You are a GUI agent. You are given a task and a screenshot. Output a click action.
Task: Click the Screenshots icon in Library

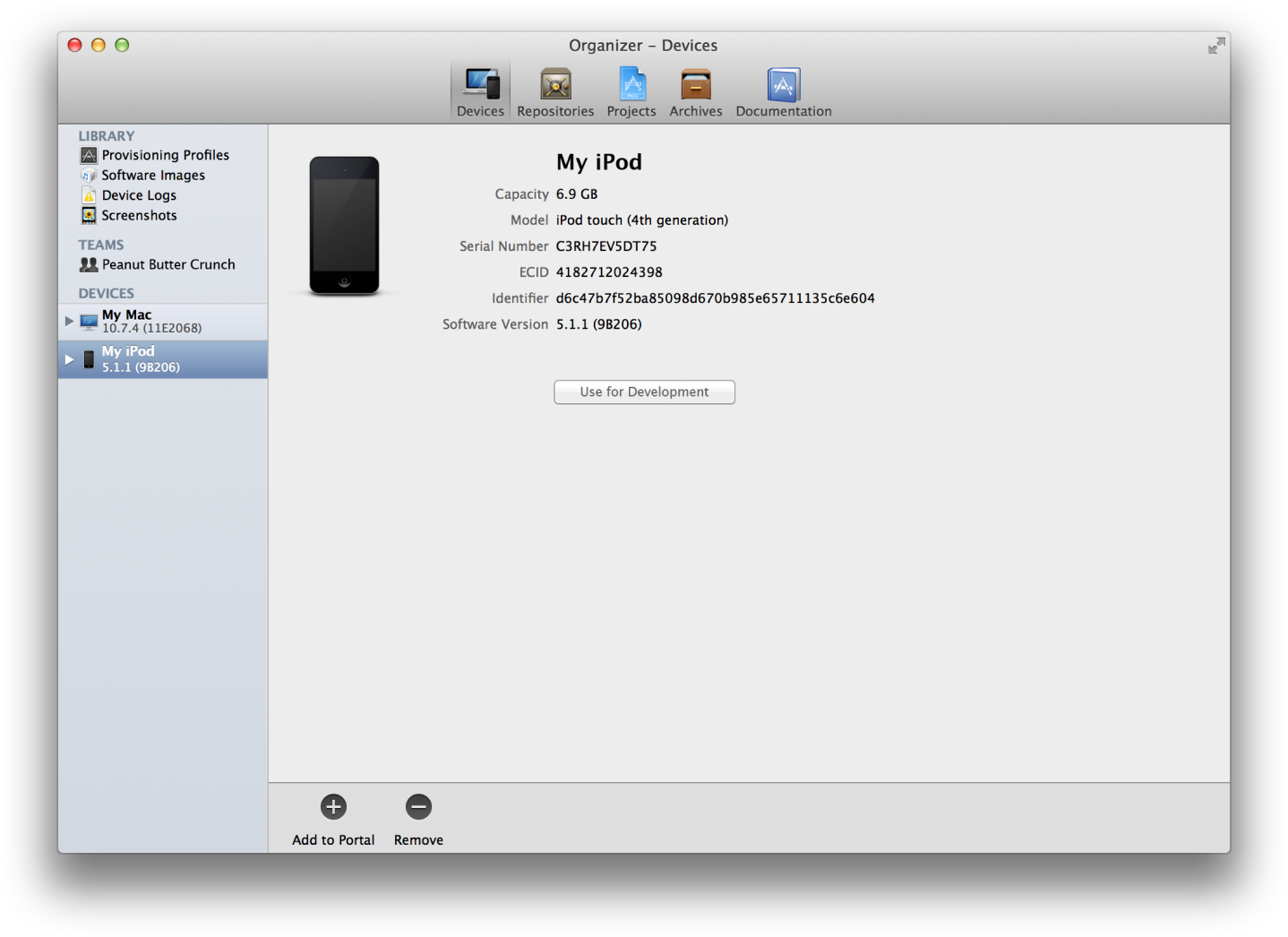(89, 215)
